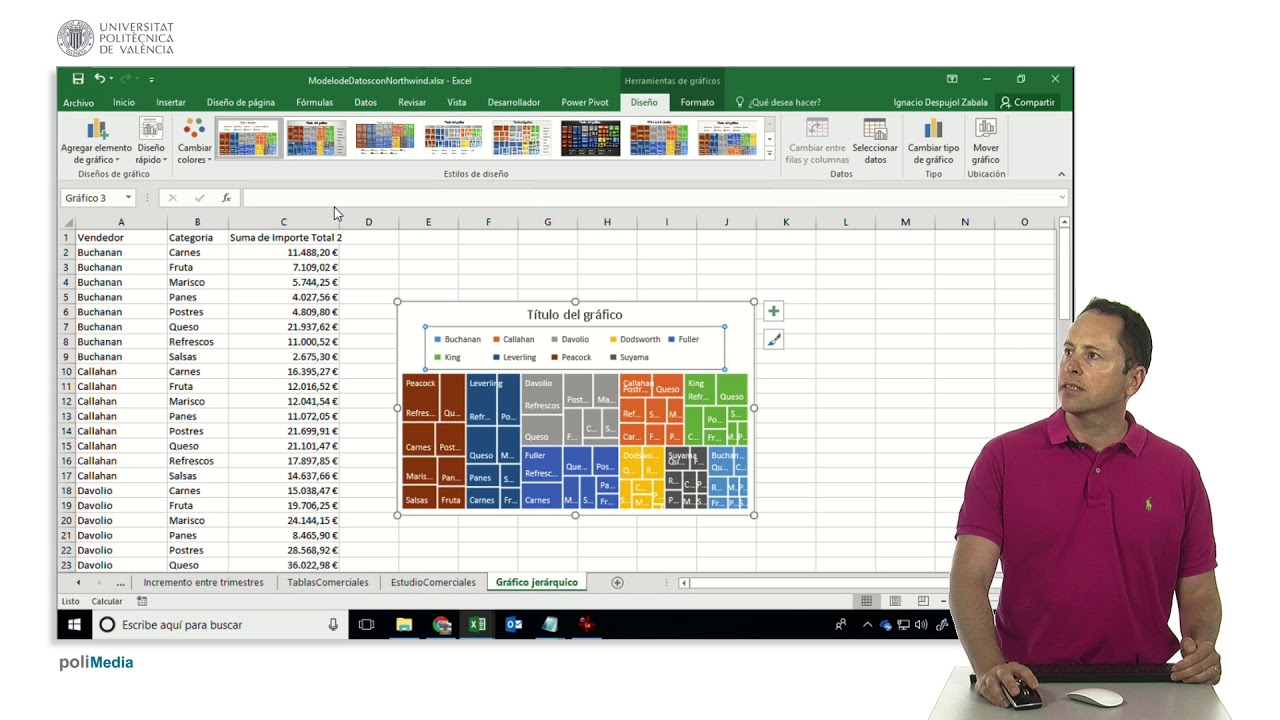Viewport: 1280px width, 720px height.
Task: Click the Ignacio Despujol Zabala account name
Action: coord(940,102)
